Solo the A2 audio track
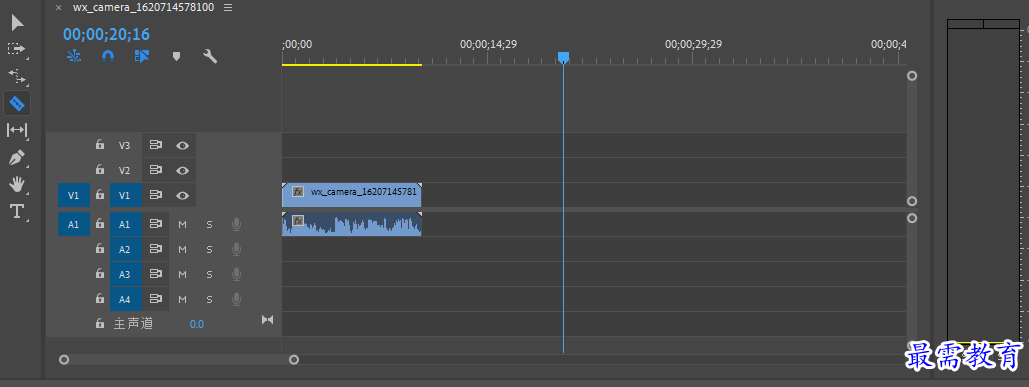Viewport: 1029px width, 387px height. click(x=209, y=249)
